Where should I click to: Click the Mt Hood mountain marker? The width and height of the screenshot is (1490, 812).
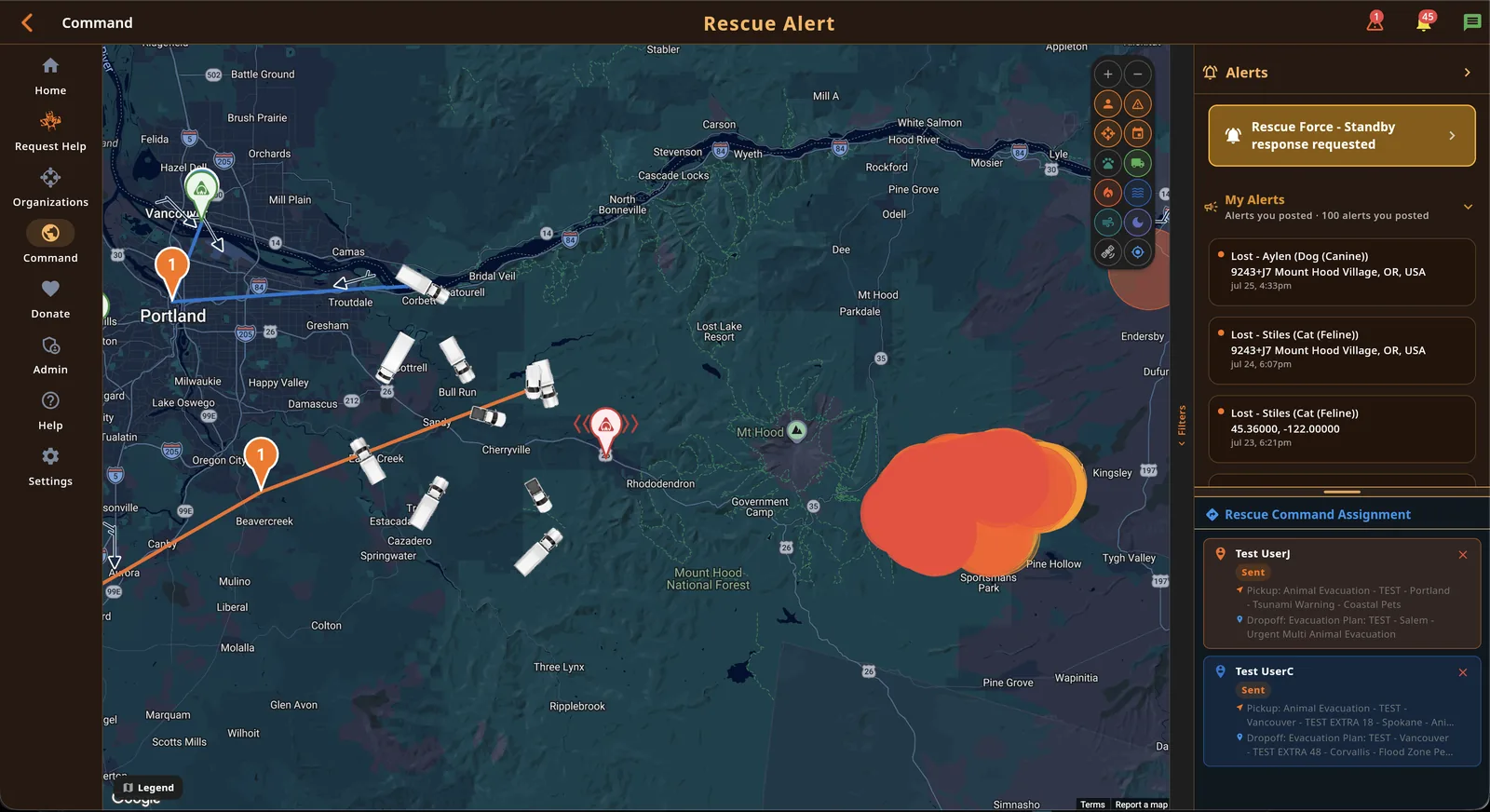tap(796, 430)
